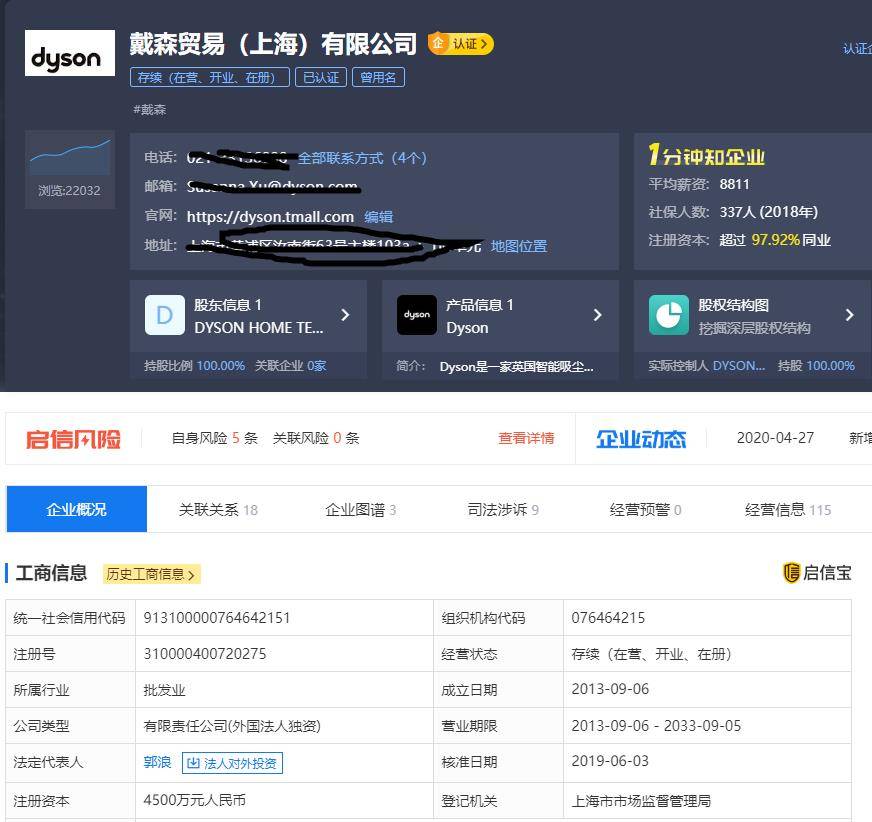Screen dimensions: 872x822
Task: Click the product description Dyson是一家英国智能吸尘...
Action: coord(516,367)
